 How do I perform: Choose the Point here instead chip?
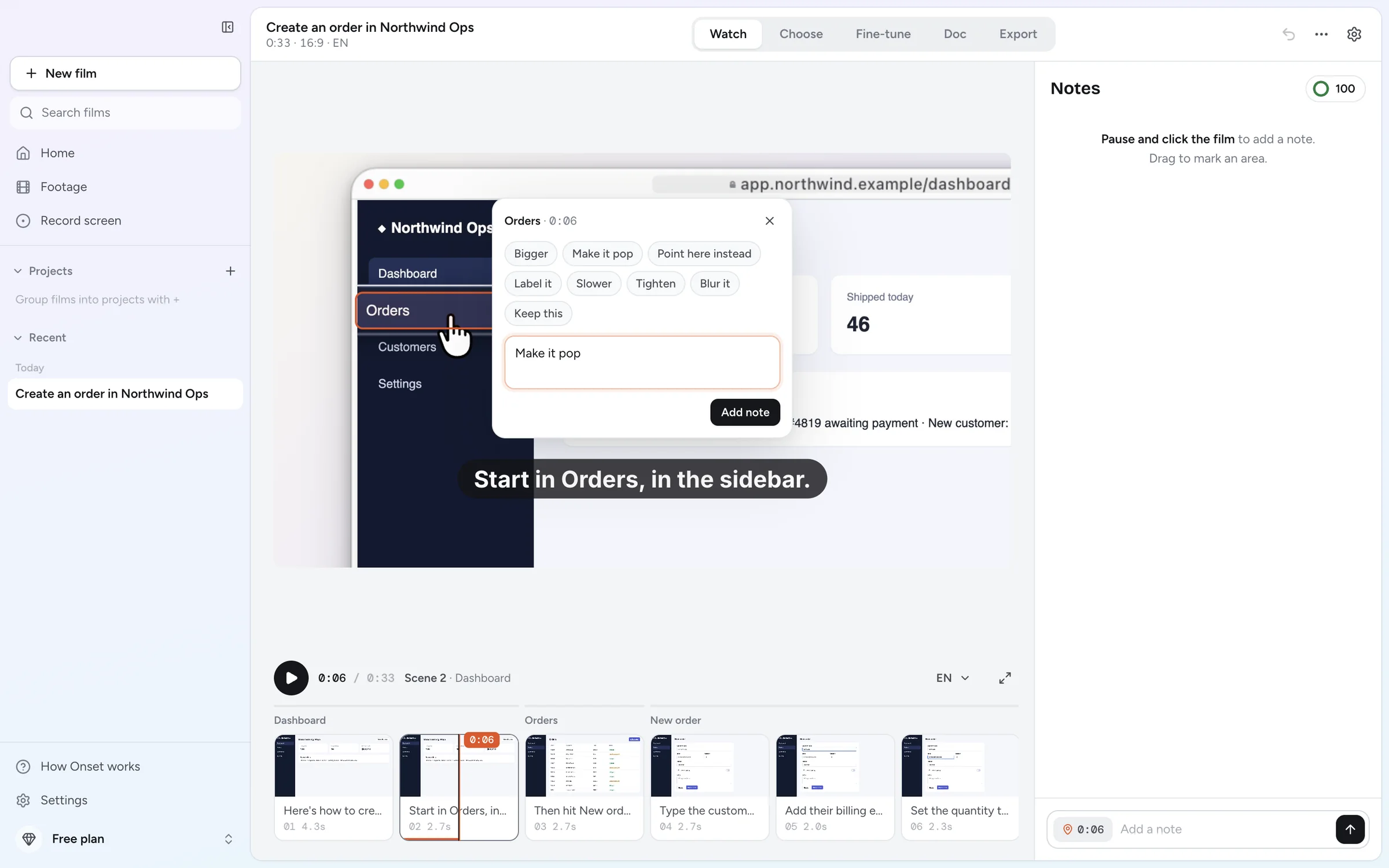[x=704, y=253]
